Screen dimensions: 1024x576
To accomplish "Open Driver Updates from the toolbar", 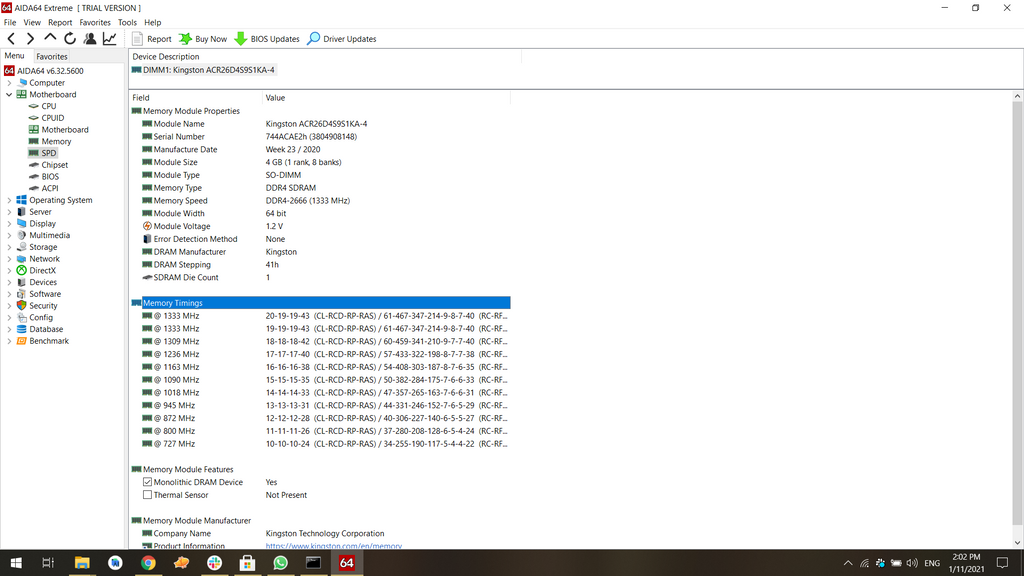I will tap(342, 39).
